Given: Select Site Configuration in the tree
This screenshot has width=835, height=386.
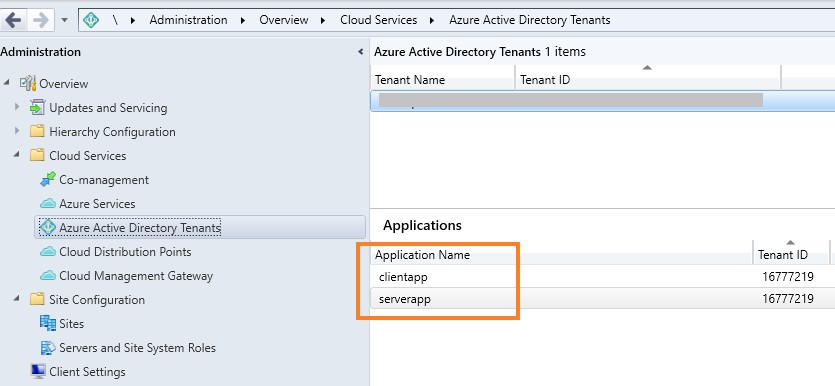Looking at the screenshot, I should click(x=97, y=300).
